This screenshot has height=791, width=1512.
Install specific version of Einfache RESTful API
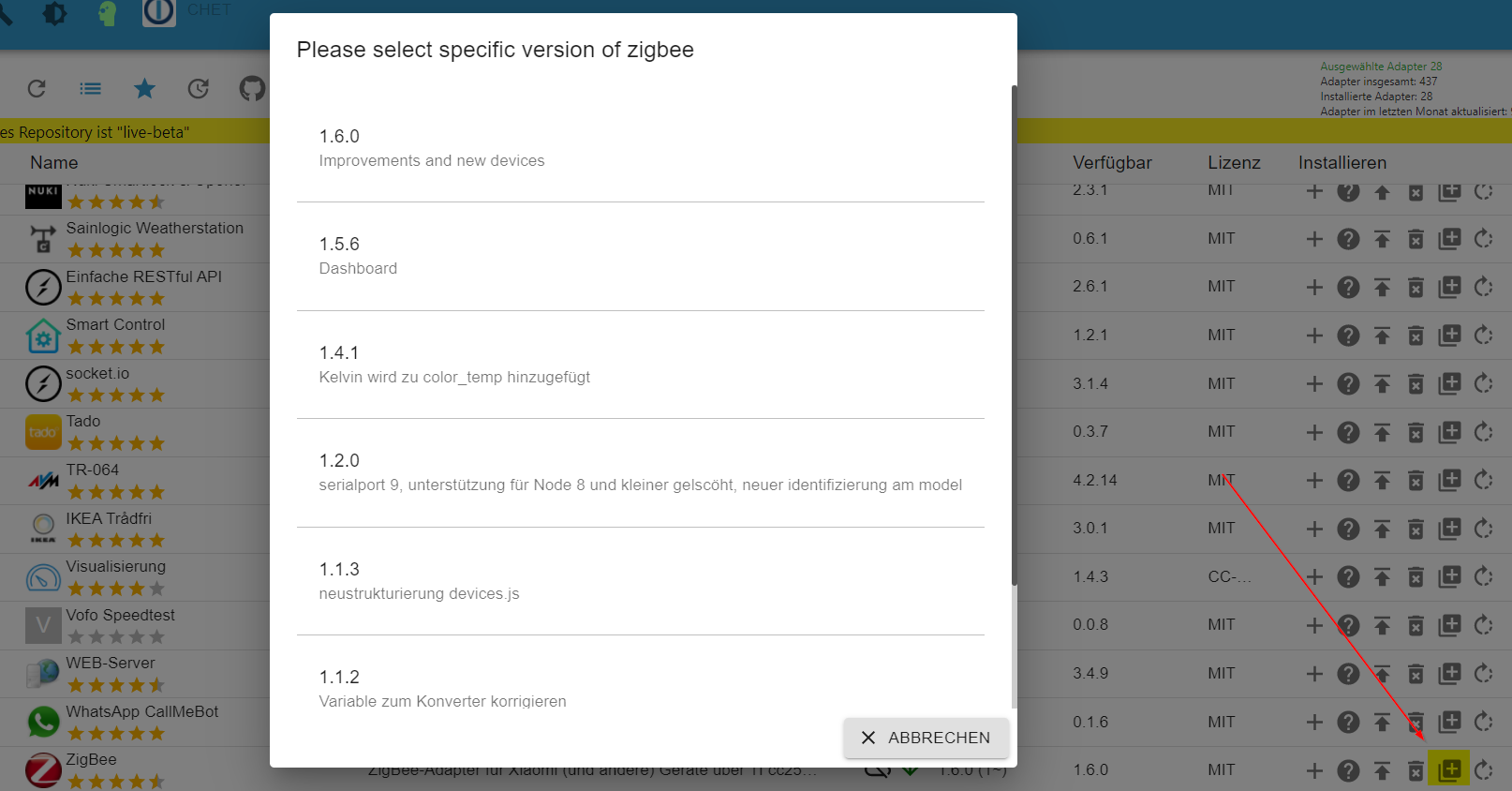click(x=1449, y=287)
